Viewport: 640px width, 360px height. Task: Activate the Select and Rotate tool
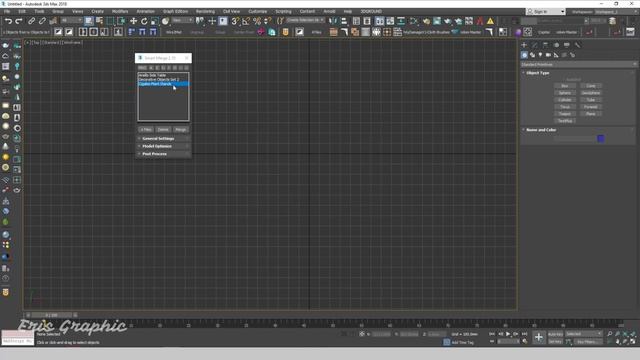144,21
